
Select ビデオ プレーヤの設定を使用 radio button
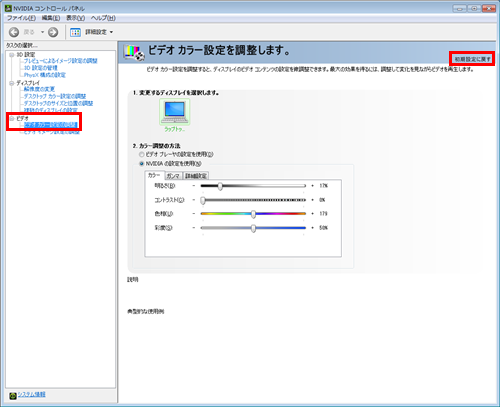click(142, 154)
